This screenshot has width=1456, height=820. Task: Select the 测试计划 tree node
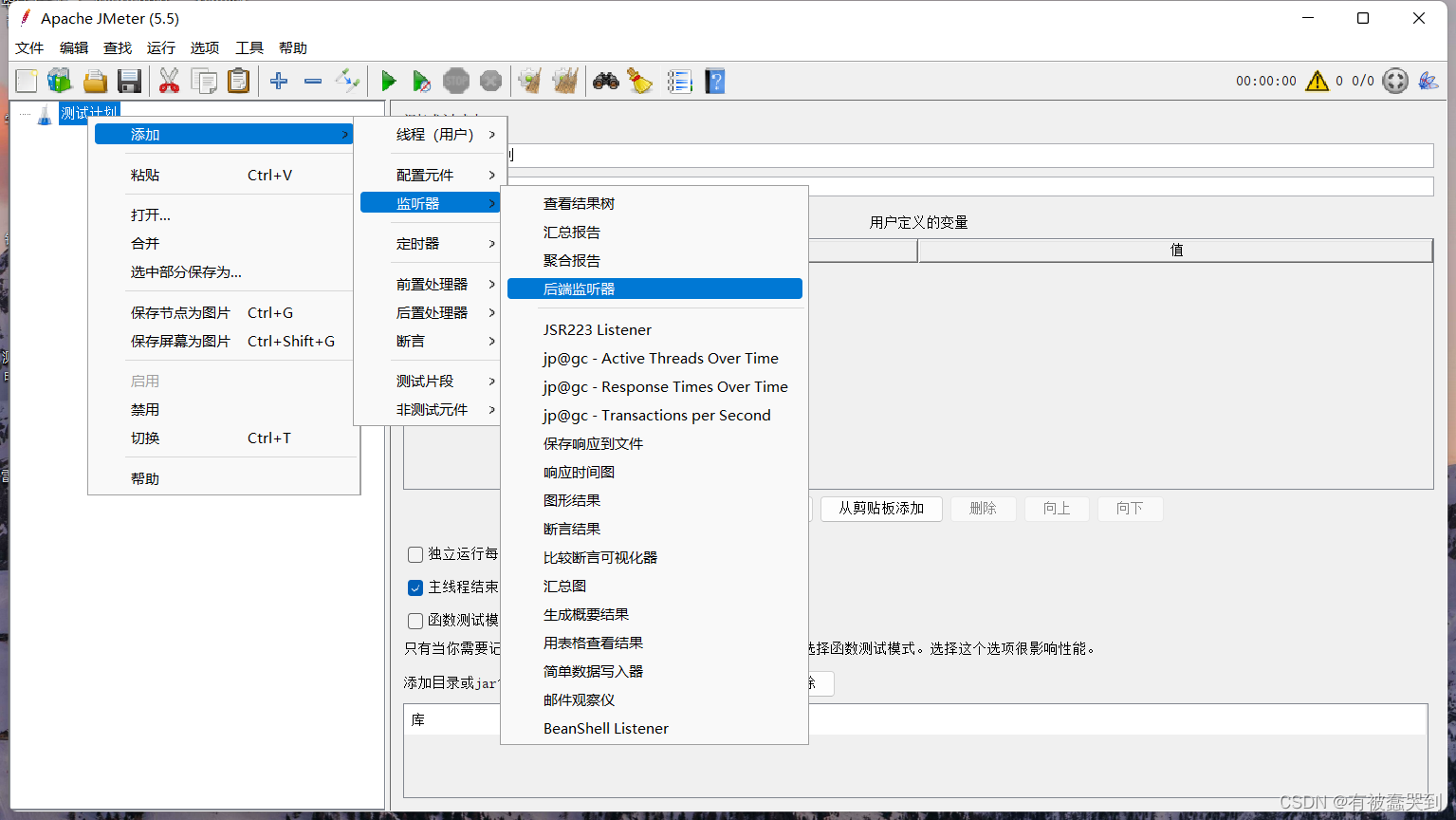click(89, 113)
